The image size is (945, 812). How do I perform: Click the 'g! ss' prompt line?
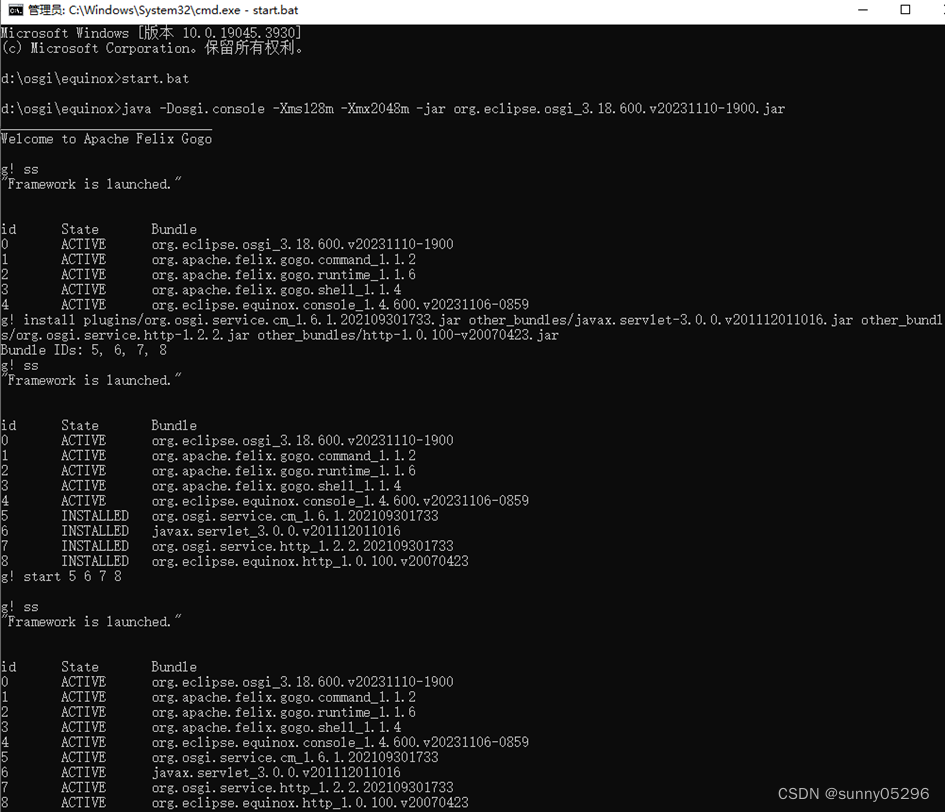[19, 169]
